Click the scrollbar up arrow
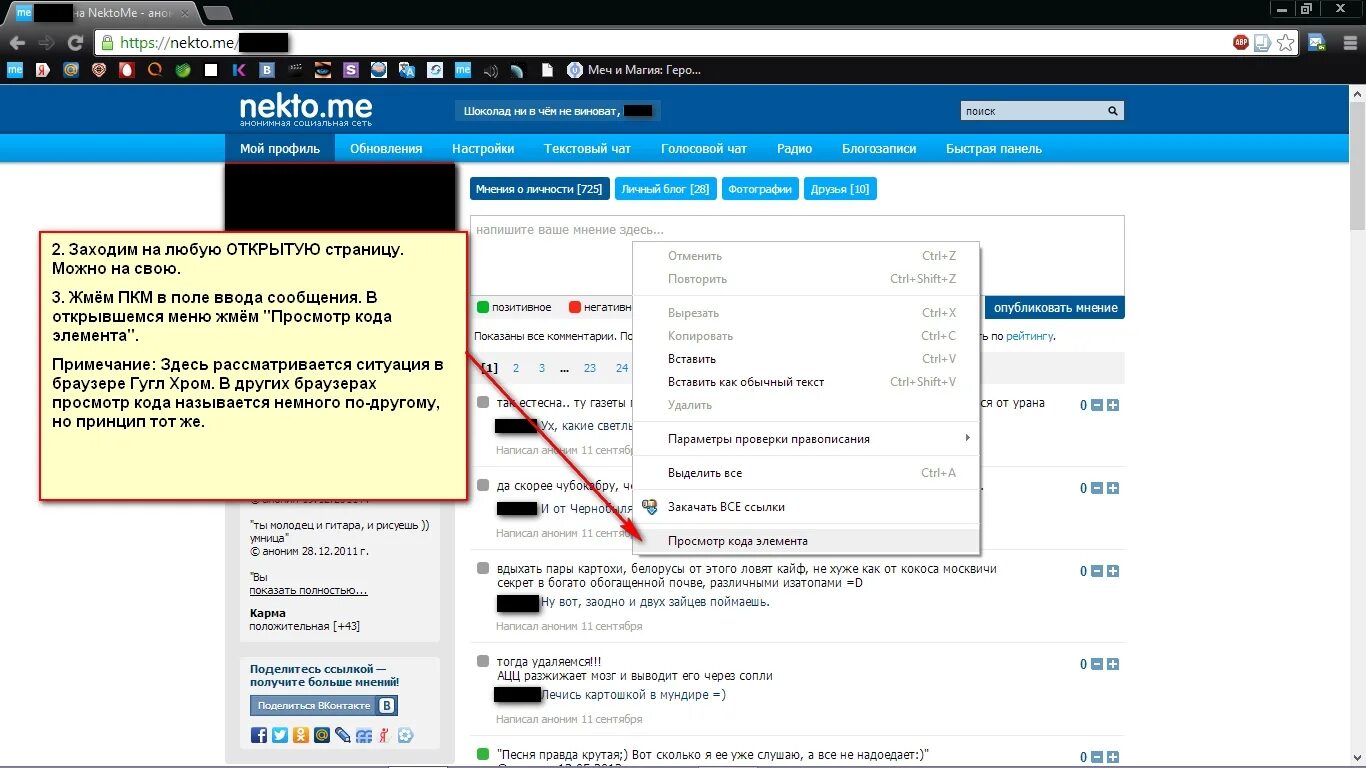 click(x=1357, y=92)
